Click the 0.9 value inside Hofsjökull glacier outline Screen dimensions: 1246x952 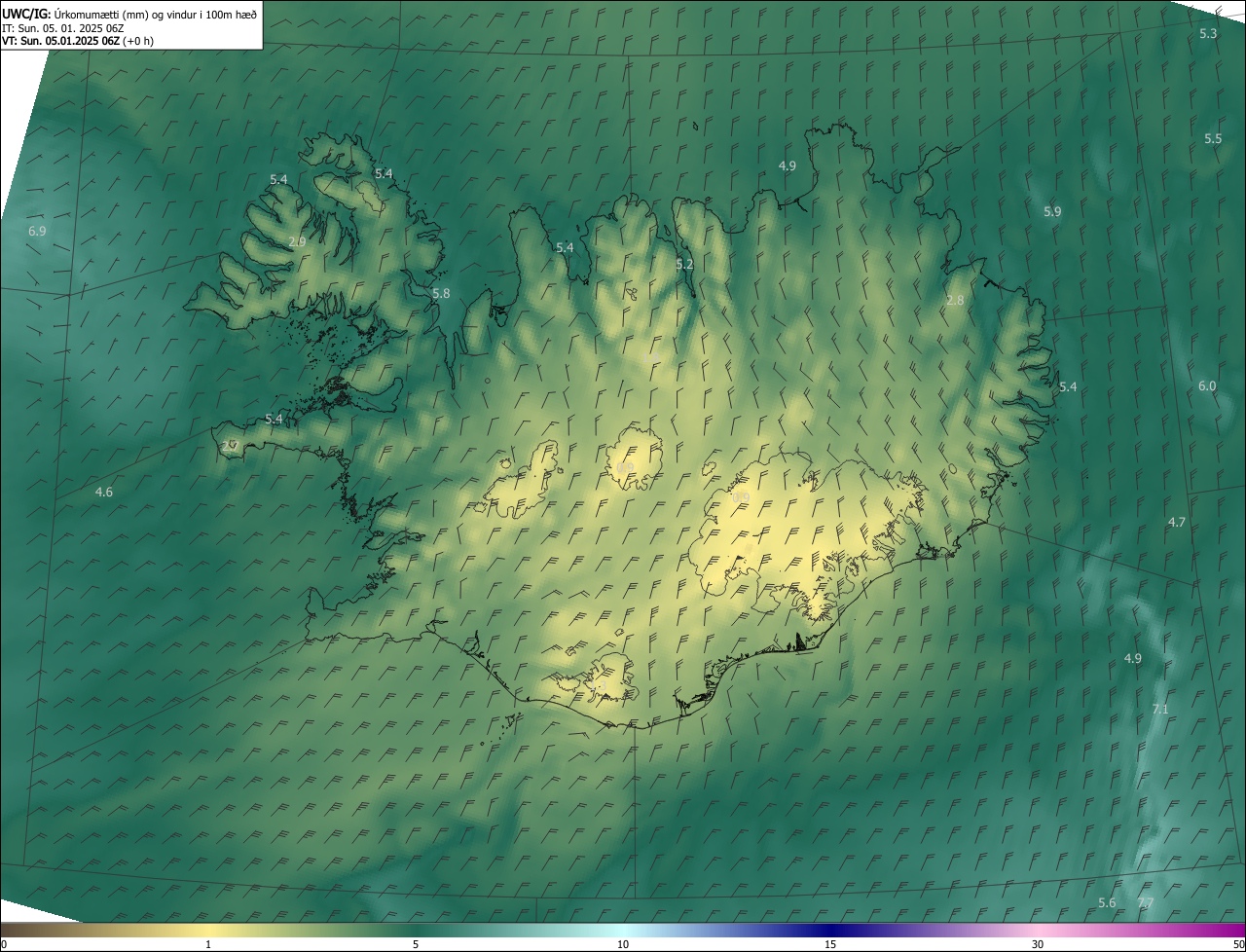tap(625, 467)
